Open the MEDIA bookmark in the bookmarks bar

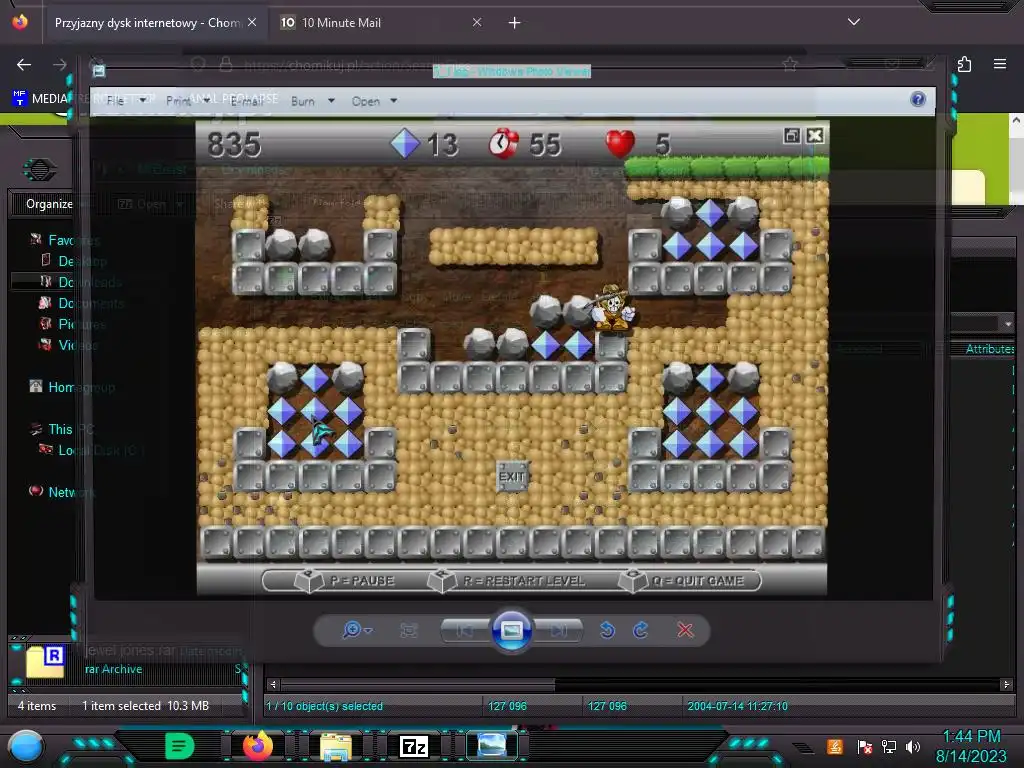40,99
